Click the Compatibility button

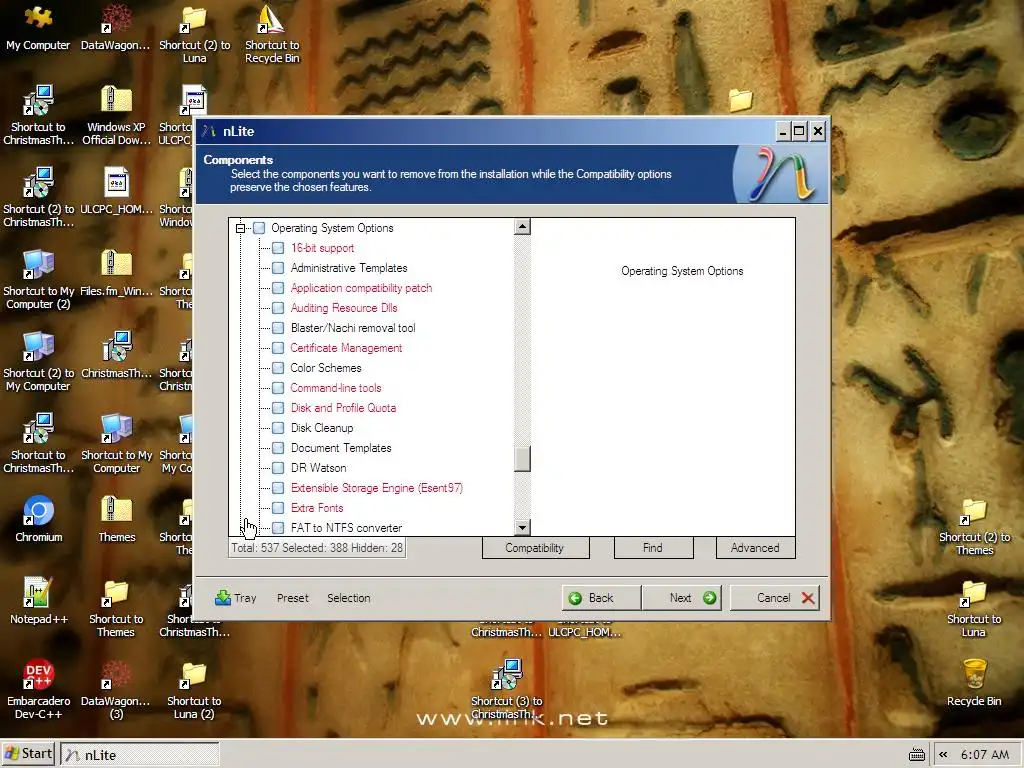(536, 548)
